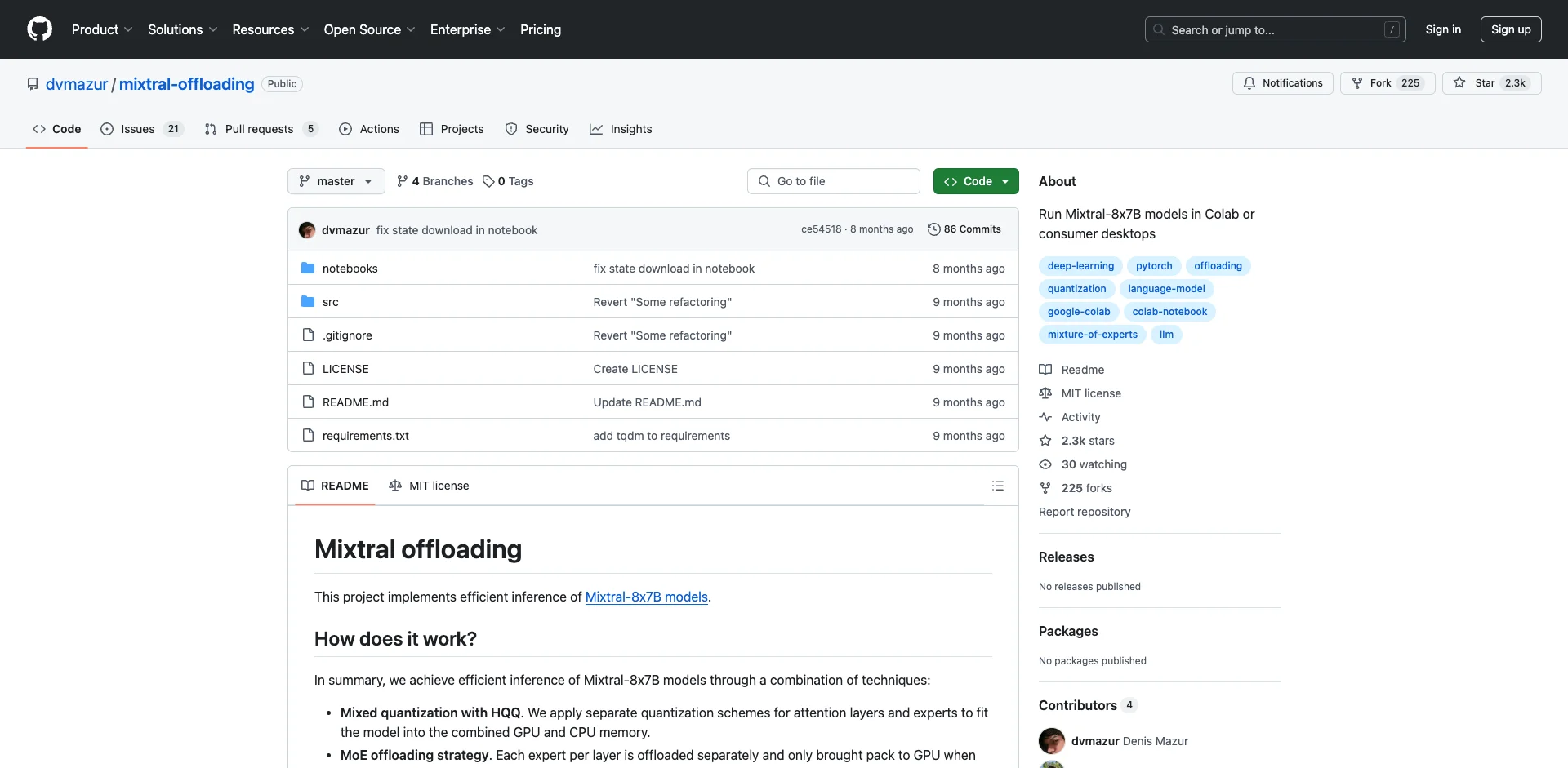Click the src folder icon
The height and width of the screenshot is (768, 1568).
pyautogui.click(x=308, y=302)
